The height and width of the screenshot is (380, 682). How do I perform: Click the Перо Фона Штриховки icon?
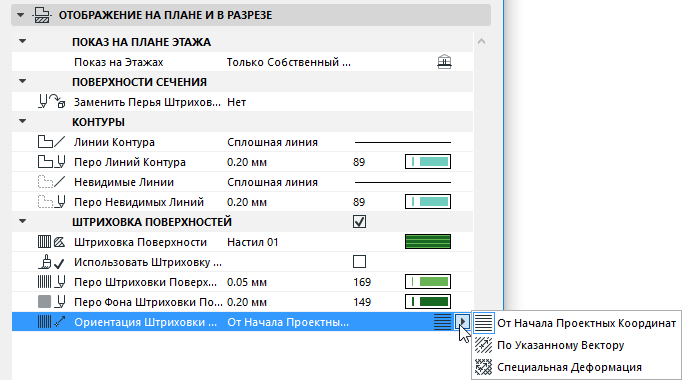(x=51, y=302)
